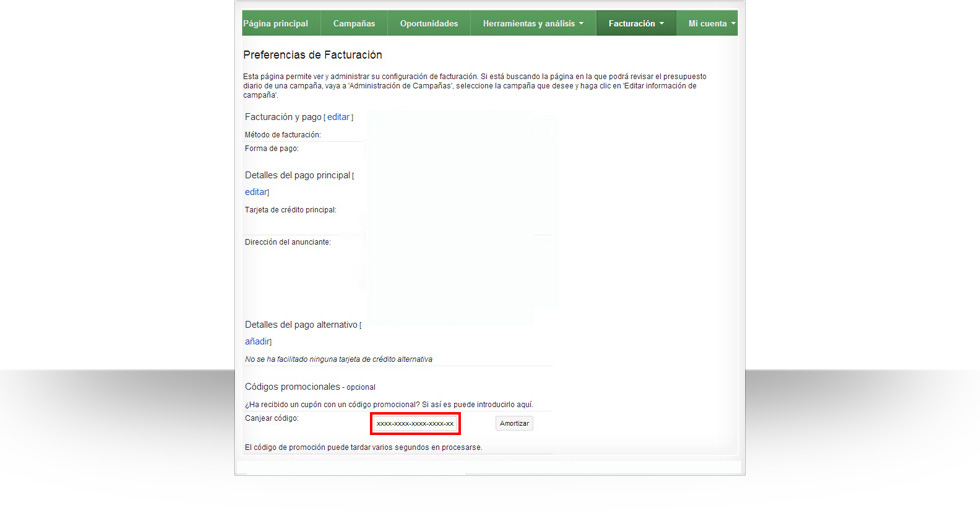Click the Canjear código label

click(272, 418)
